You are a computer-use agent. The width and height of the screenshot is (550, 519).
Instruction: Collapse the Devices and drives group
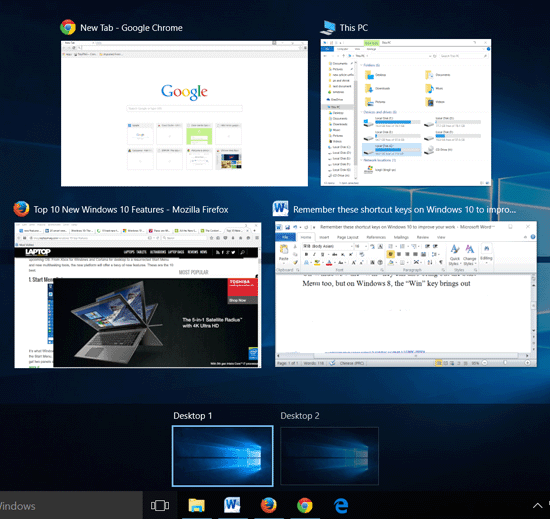click(x=361, y=112)
